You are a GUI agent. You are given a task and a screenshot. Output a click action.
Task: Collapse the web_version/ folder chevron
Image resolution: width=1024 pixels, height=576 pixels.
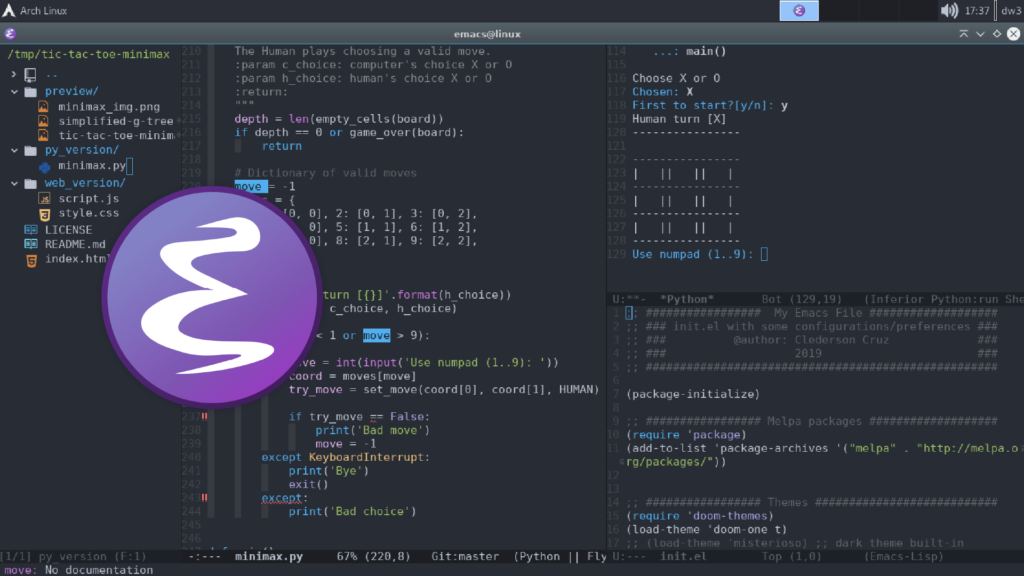pyautogui.click(x=14, y=184)
